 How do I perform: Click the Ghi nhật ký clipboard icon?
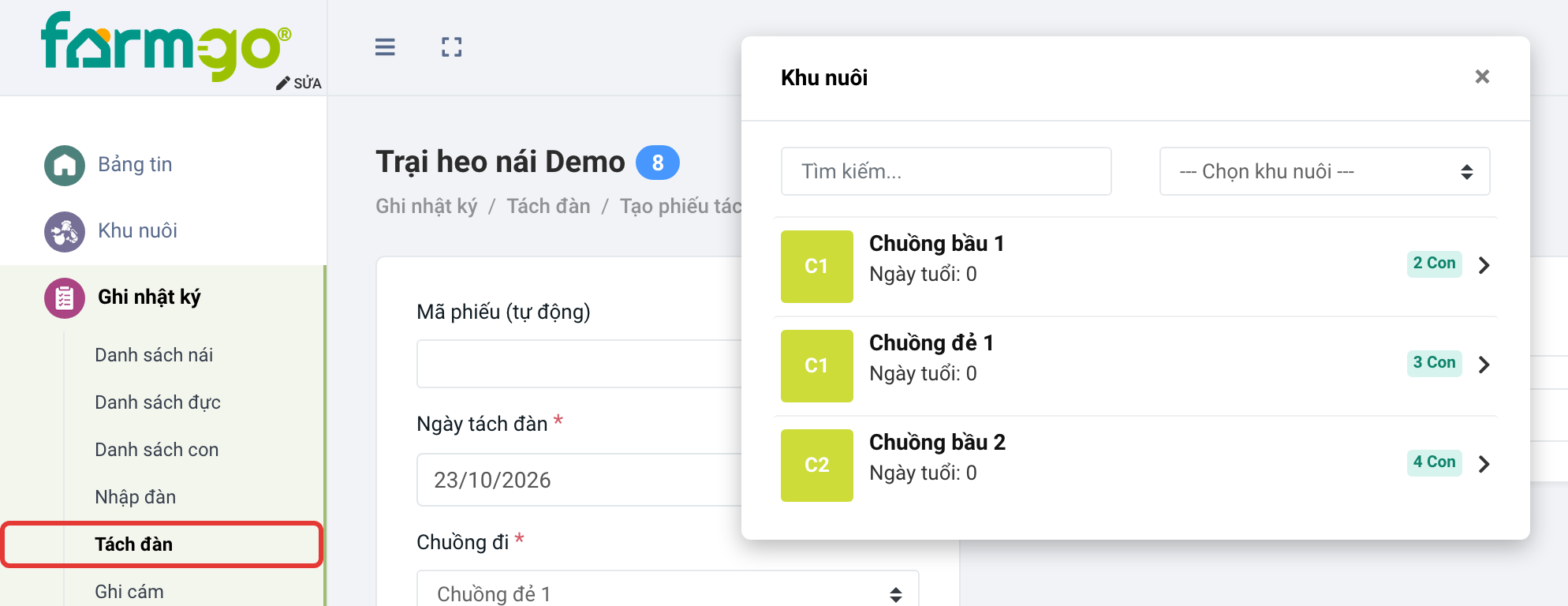coord(65,297)
